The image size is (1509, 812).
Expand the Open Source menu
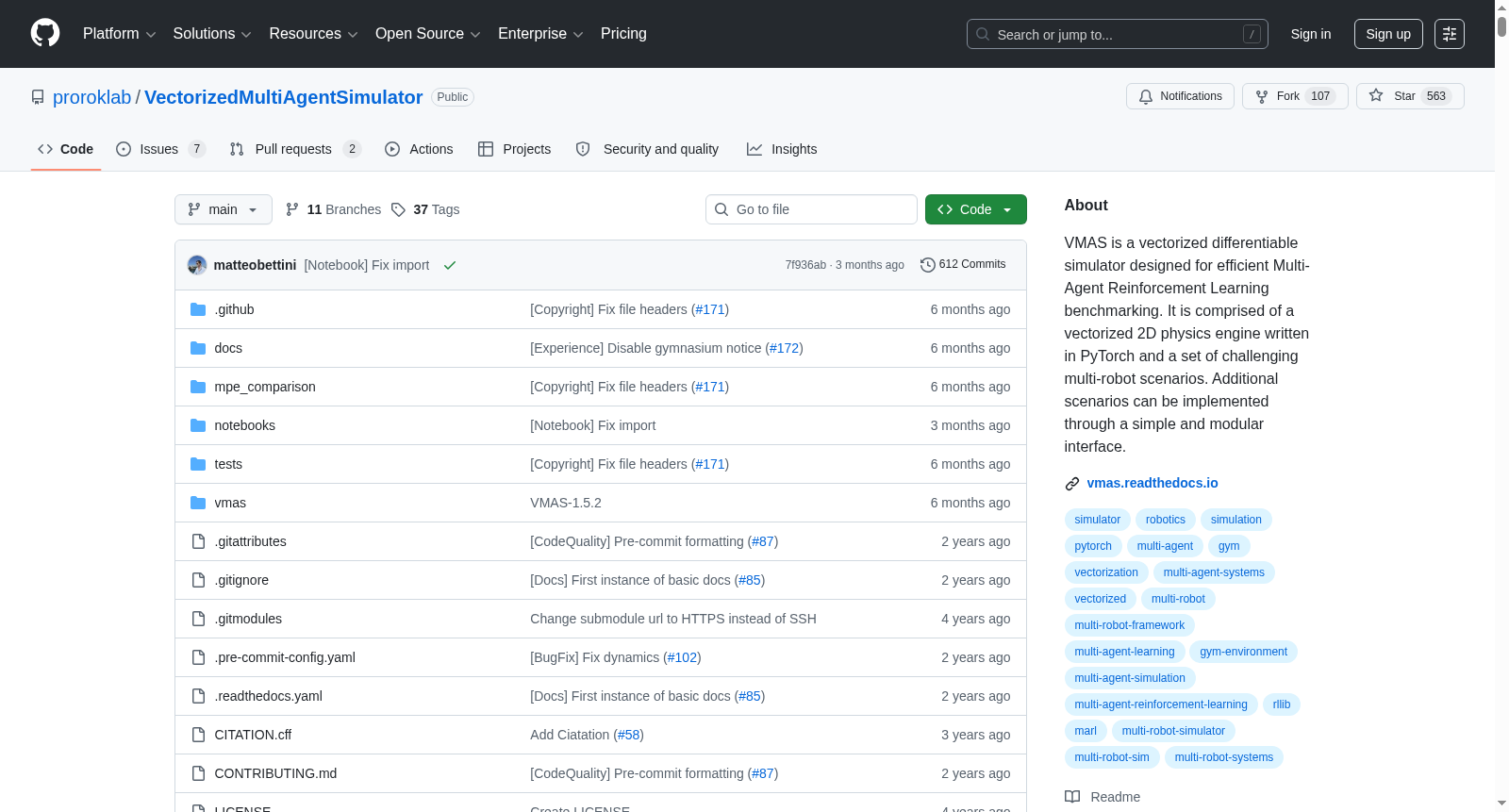[x=428, y=34]
